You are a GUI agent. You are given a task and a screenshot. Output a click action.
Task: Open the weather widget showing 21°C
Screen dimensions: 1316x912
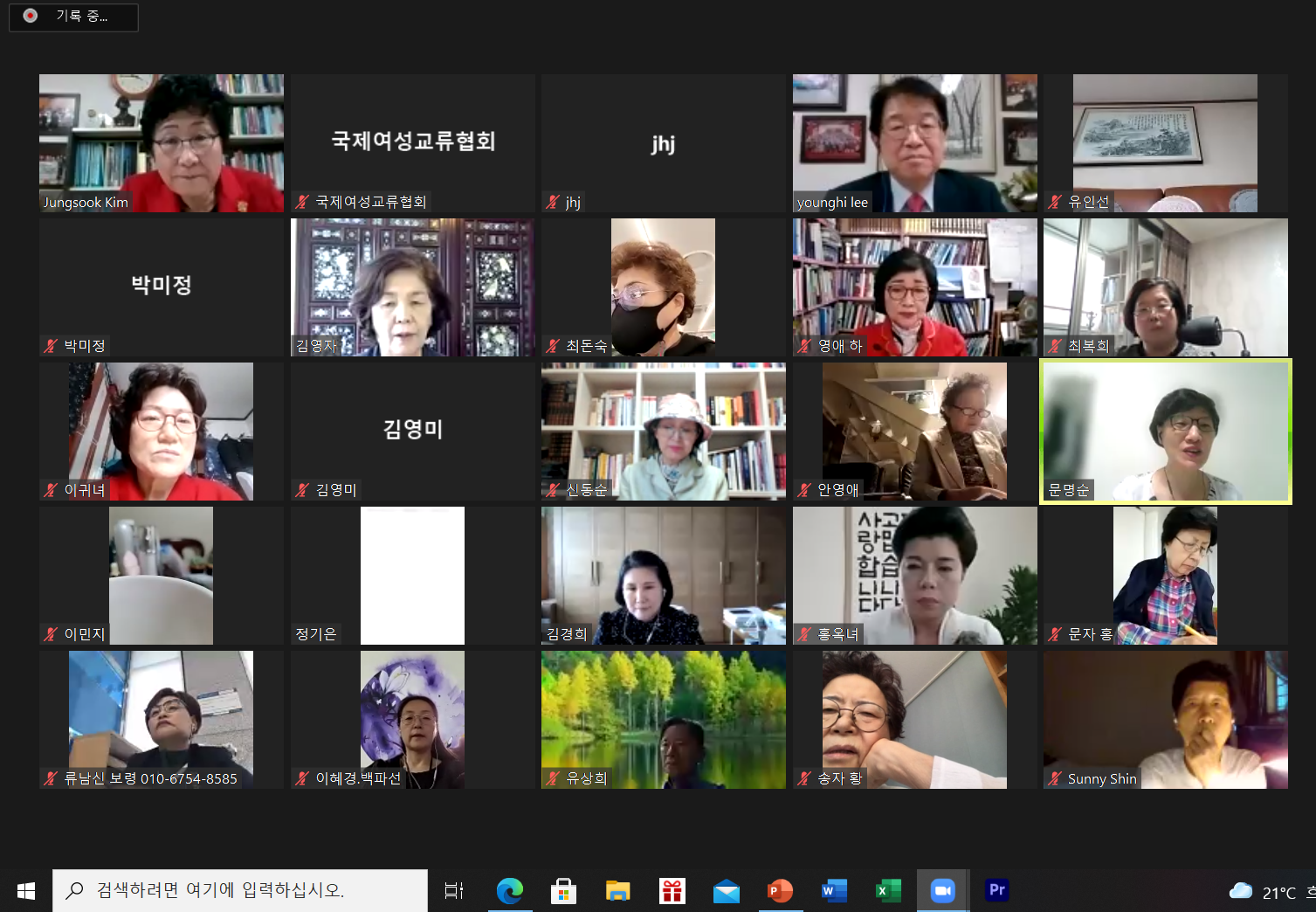1263,892
